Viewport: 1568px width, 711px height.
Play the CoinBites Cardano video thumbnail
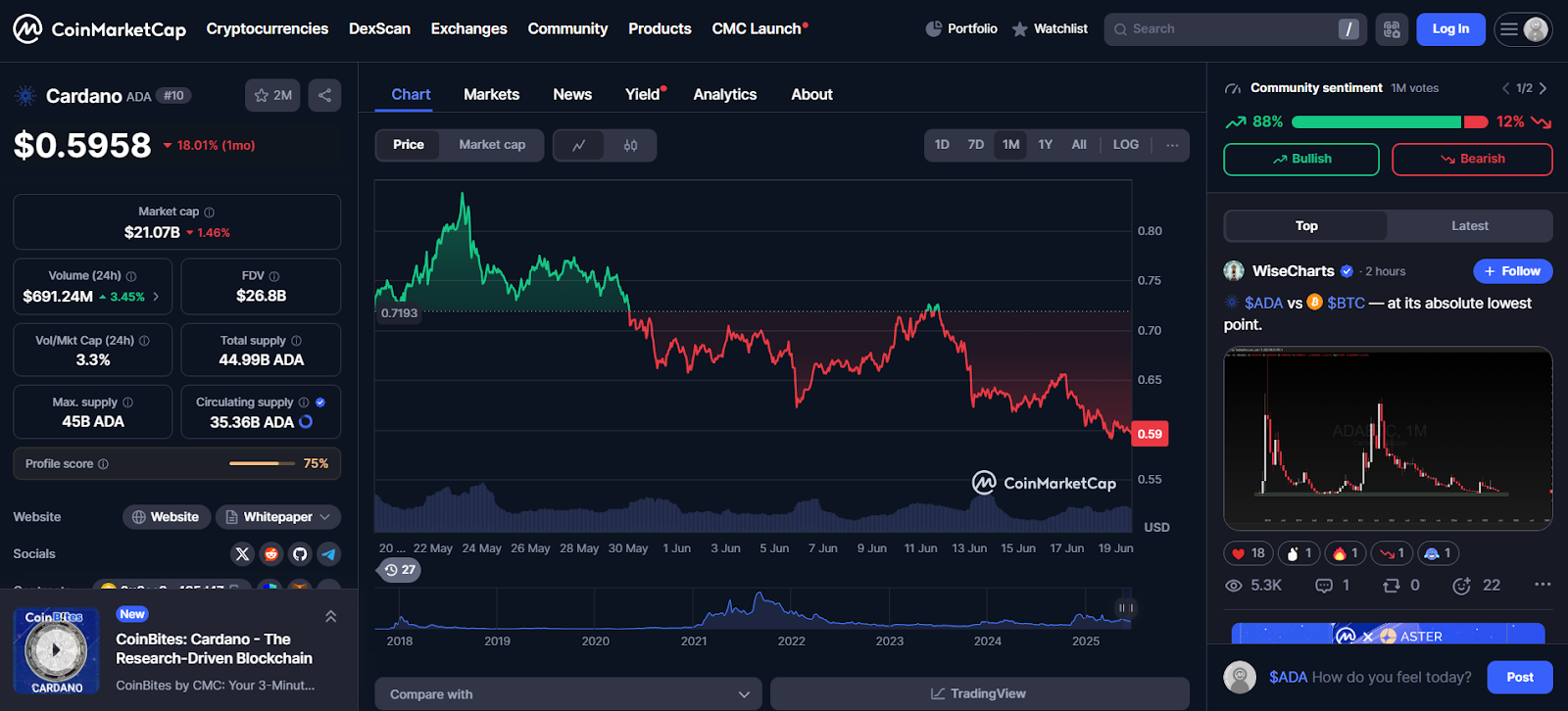(56, 650)
